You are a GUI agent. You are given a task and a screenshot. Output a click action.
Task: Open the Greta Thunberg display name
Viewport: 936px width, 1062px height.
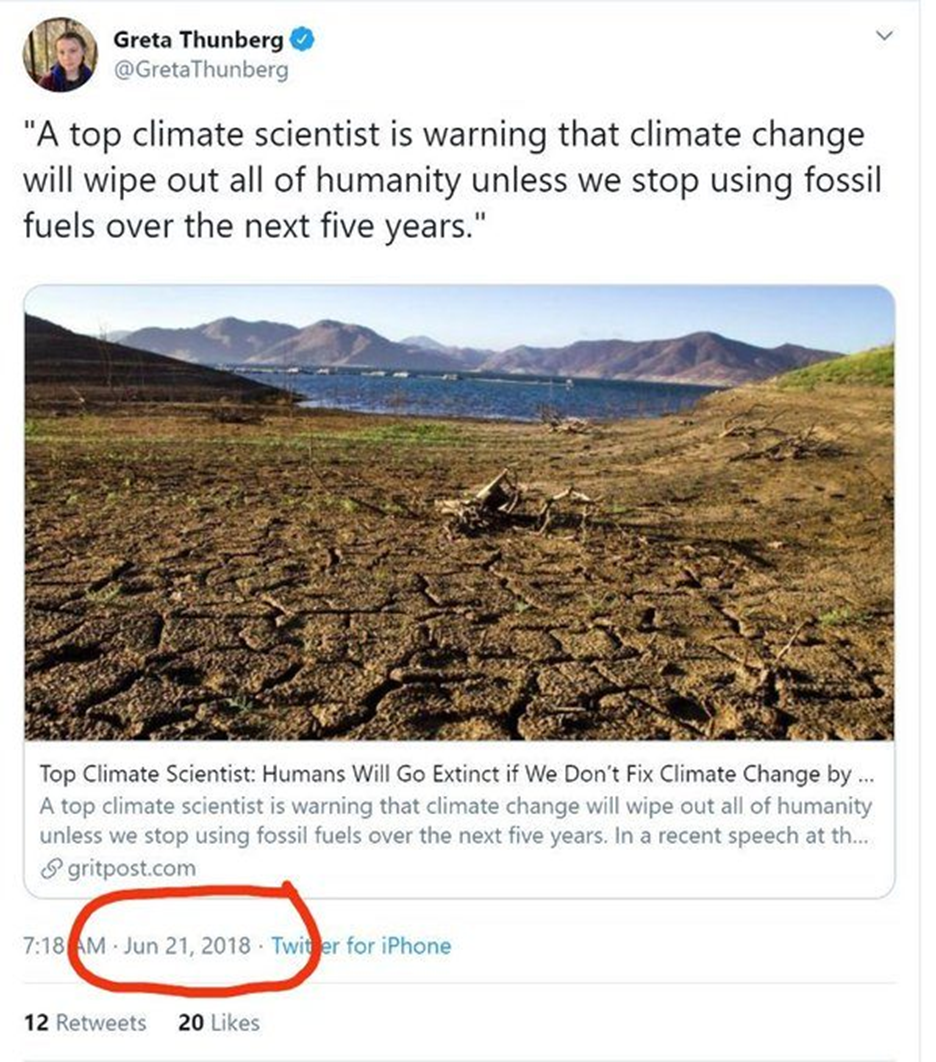tap(198, 41)
